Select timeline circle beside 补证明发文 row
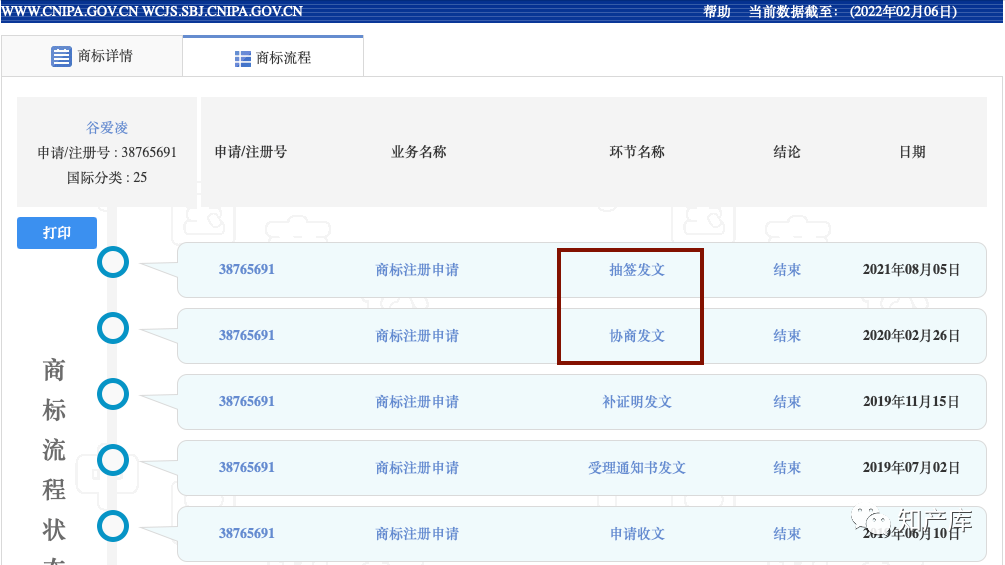The image size is (1005, 565). click(x=113, y=394)
